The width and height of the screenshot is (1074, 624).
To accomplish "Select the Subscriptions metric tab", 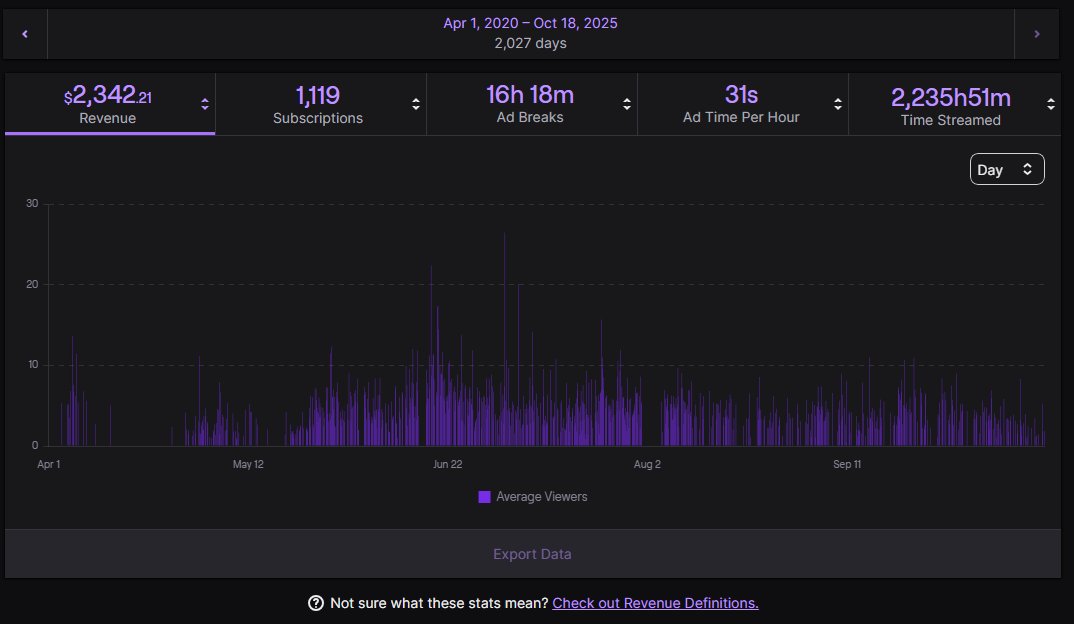I will (x=318, y=103).
